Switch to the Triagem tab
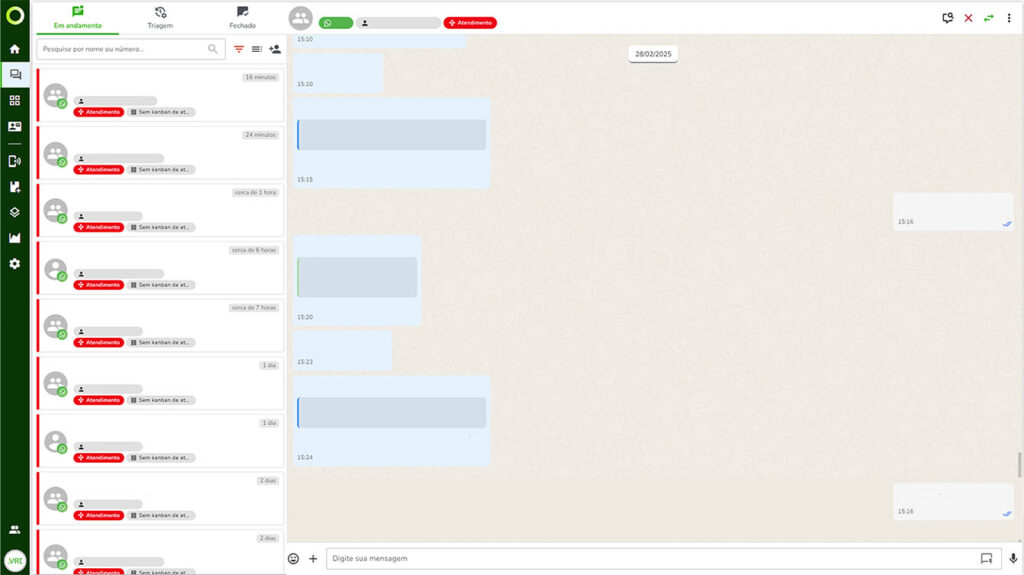The image size is (1024, 575). pos(160,18)
